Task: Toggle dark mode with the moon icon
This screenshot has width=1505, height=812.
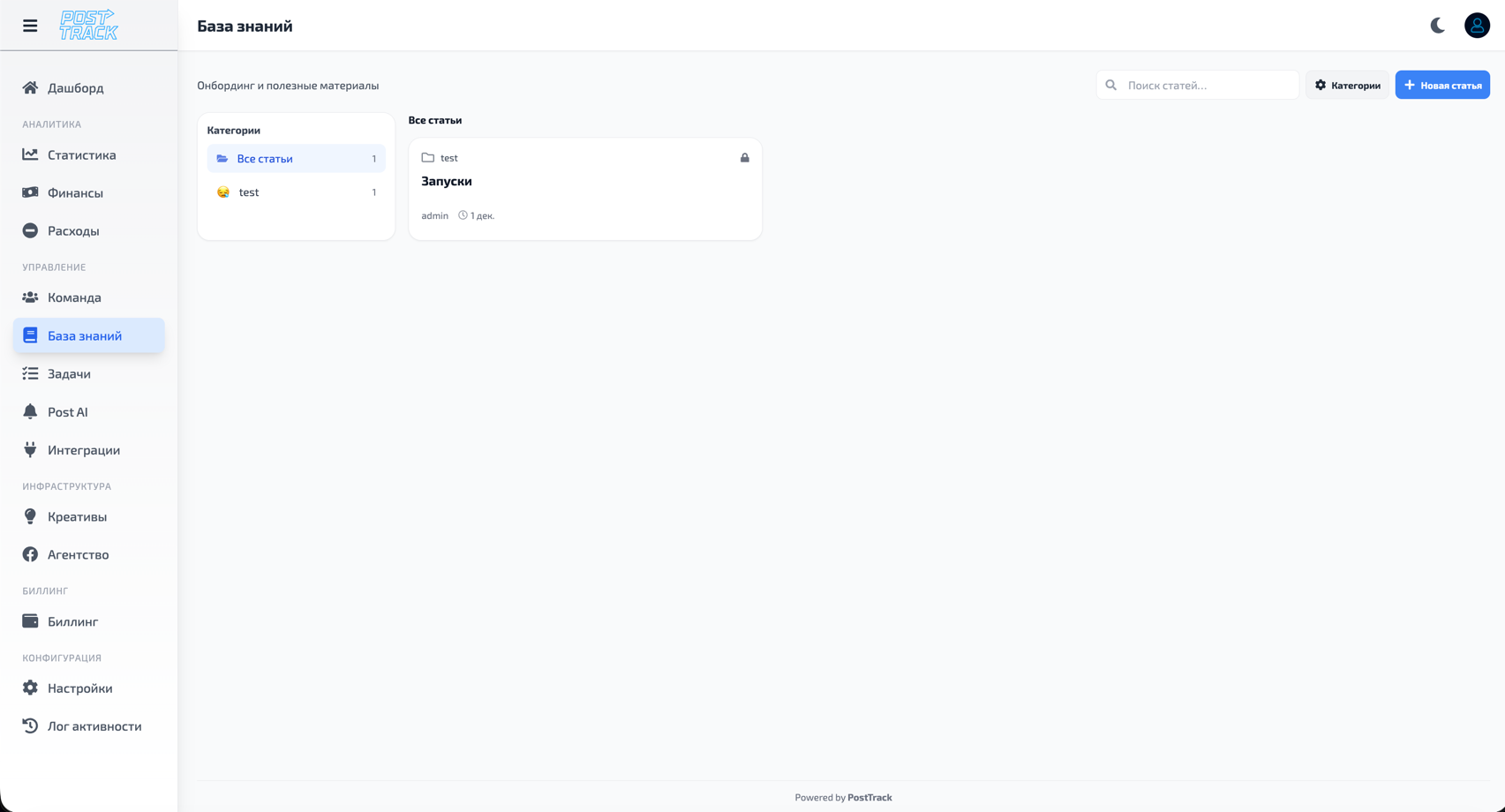Action: (x=1436, y=26)
